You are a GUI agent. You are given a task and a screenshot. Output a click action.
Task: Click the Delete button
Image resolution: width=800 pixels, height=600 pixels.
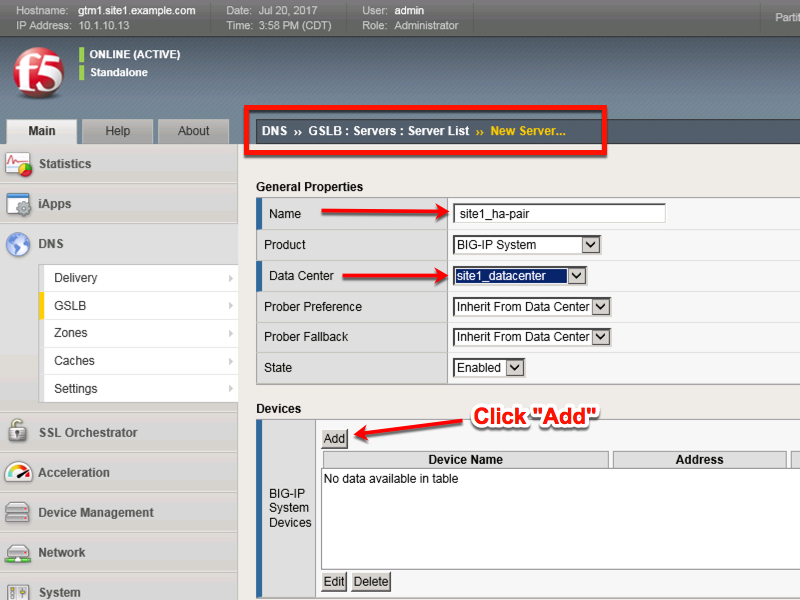pyautogui.click(x=371, y=582)
